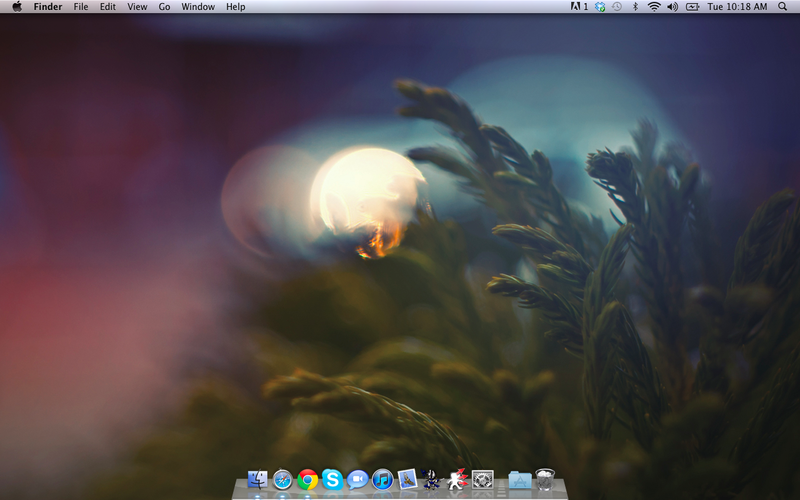Open iTunes from the Dock
Viewport: 800px width, 500px height.
coord(382,480)
